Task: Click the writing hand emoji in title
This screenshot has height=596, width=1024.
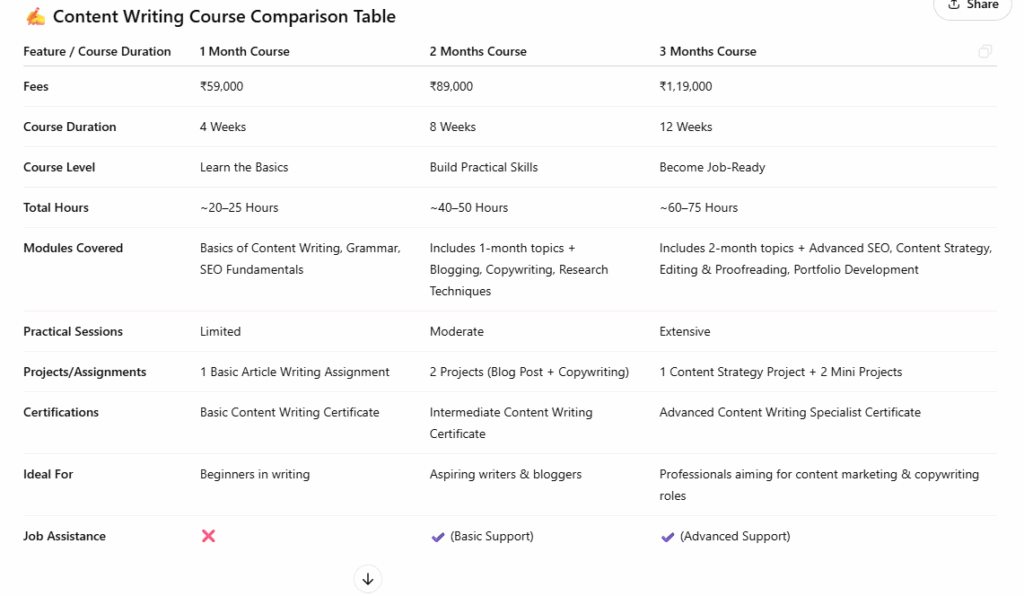Action: pos(35,17)
